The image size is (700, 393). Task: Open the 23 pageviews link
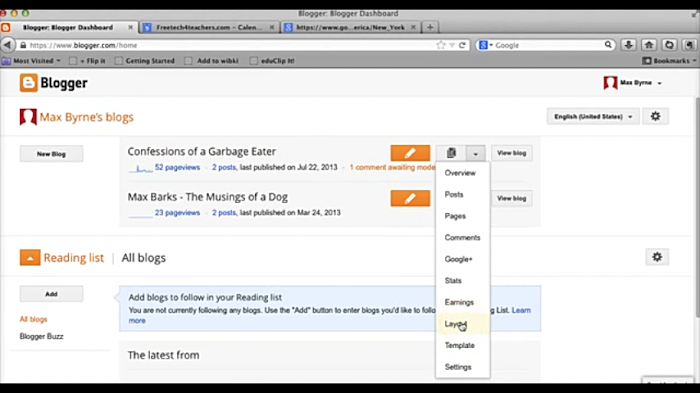pyautogui.click(x=177, y=213)
